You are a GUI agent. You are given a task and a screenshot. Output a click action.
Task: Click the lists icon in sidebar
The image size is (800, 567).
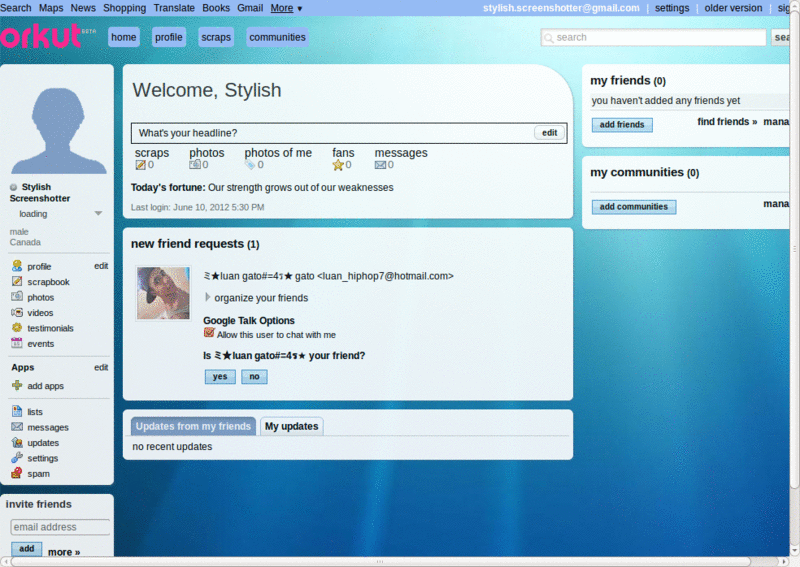coord(17,411)
